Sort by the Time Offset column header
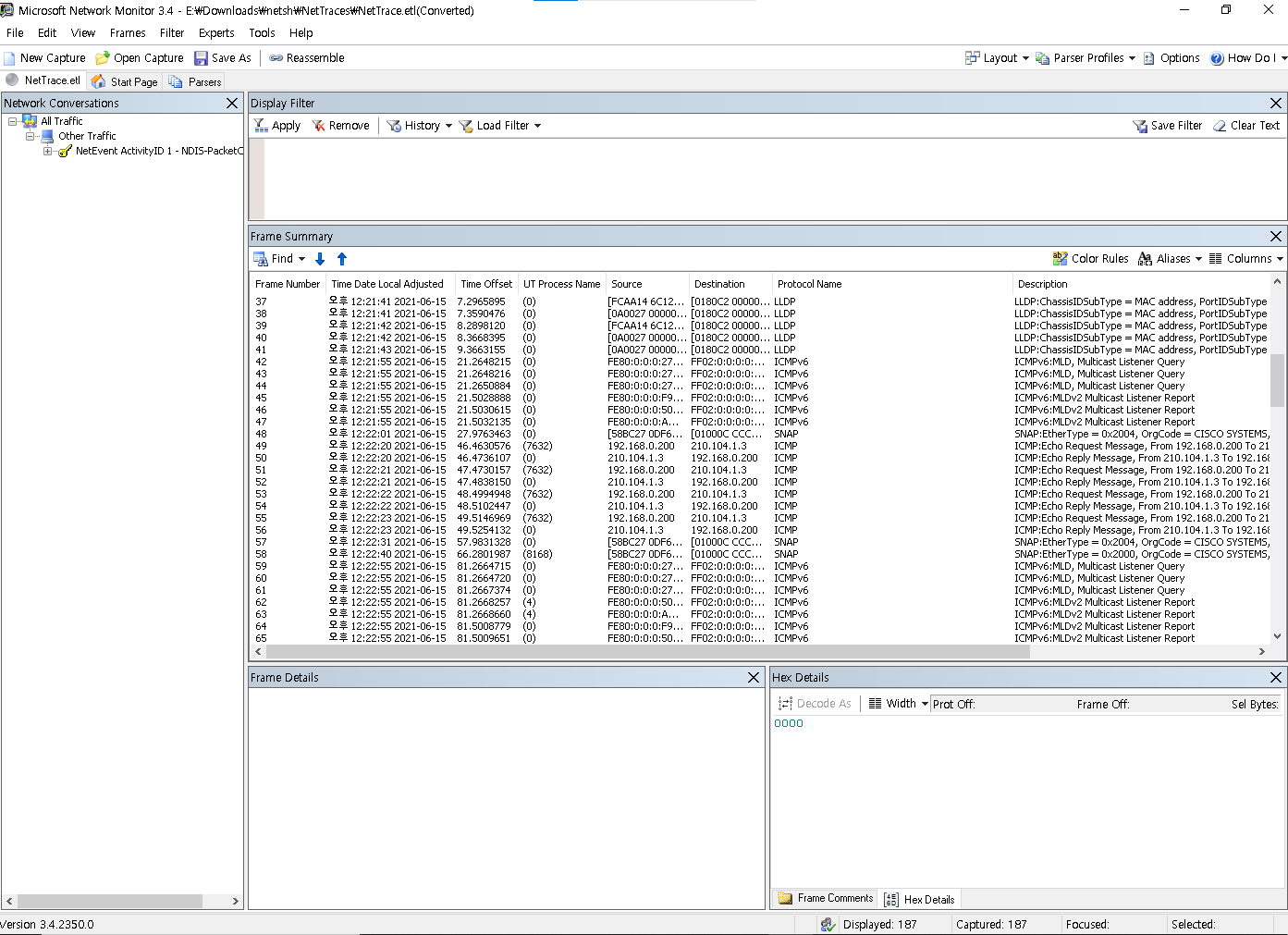Viewport: 1288px width, 935px height. pos(486,284)
